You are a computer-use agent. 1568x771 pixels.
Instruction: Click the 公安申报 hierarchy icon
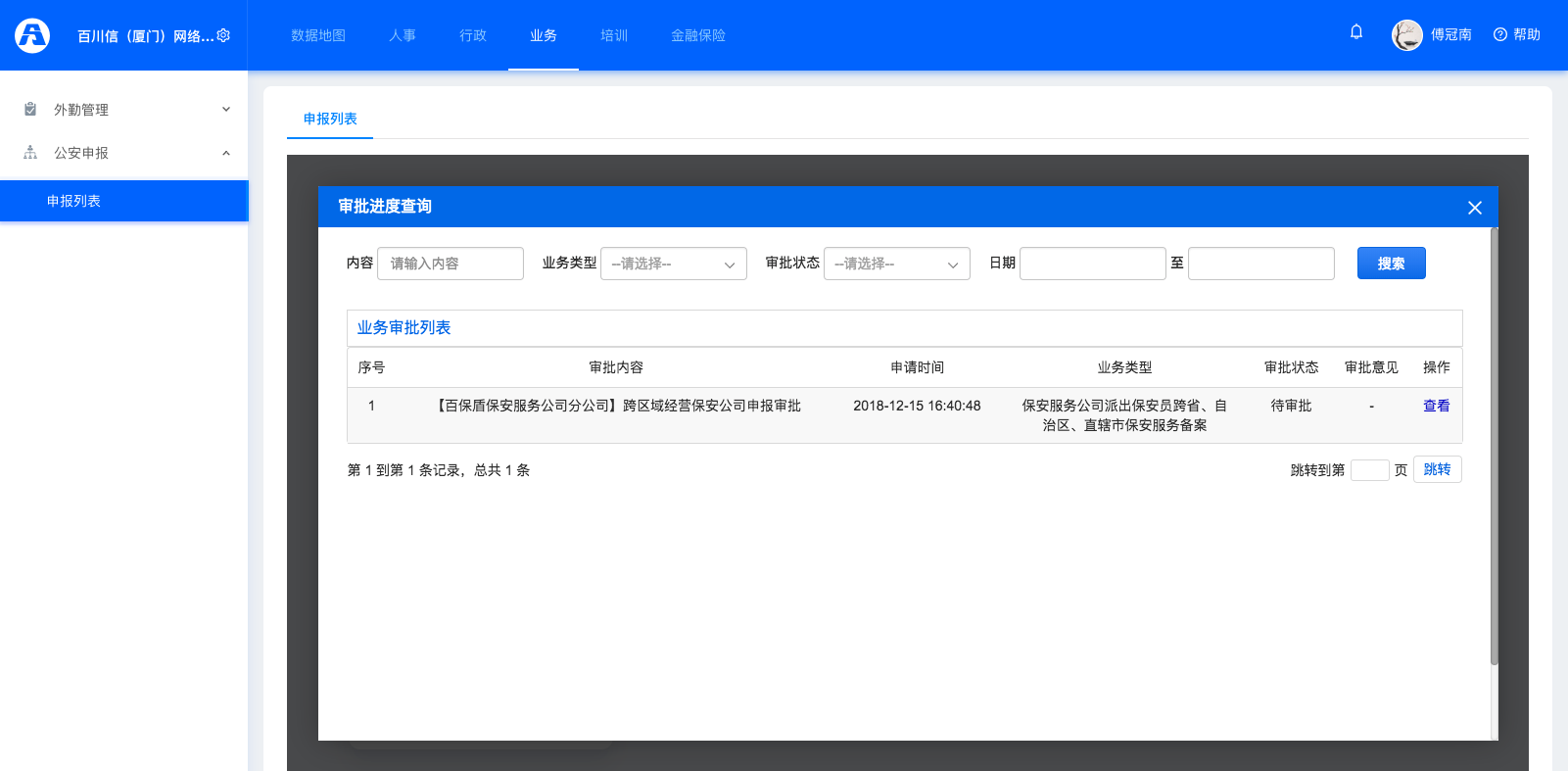(30, 153)
